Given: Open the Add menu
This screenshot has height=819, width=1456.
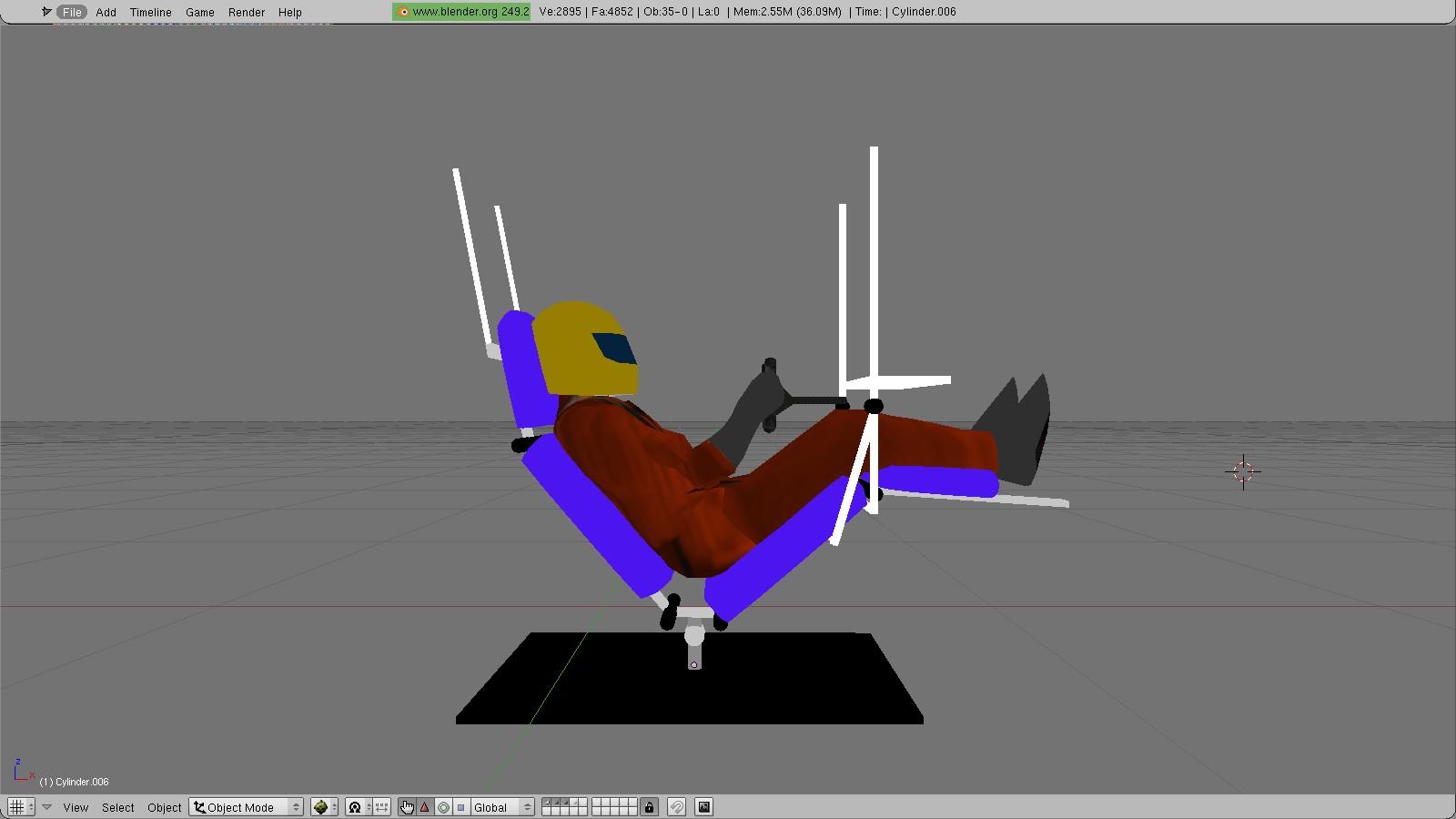Looking at the screenshot, I should (106, 12).
